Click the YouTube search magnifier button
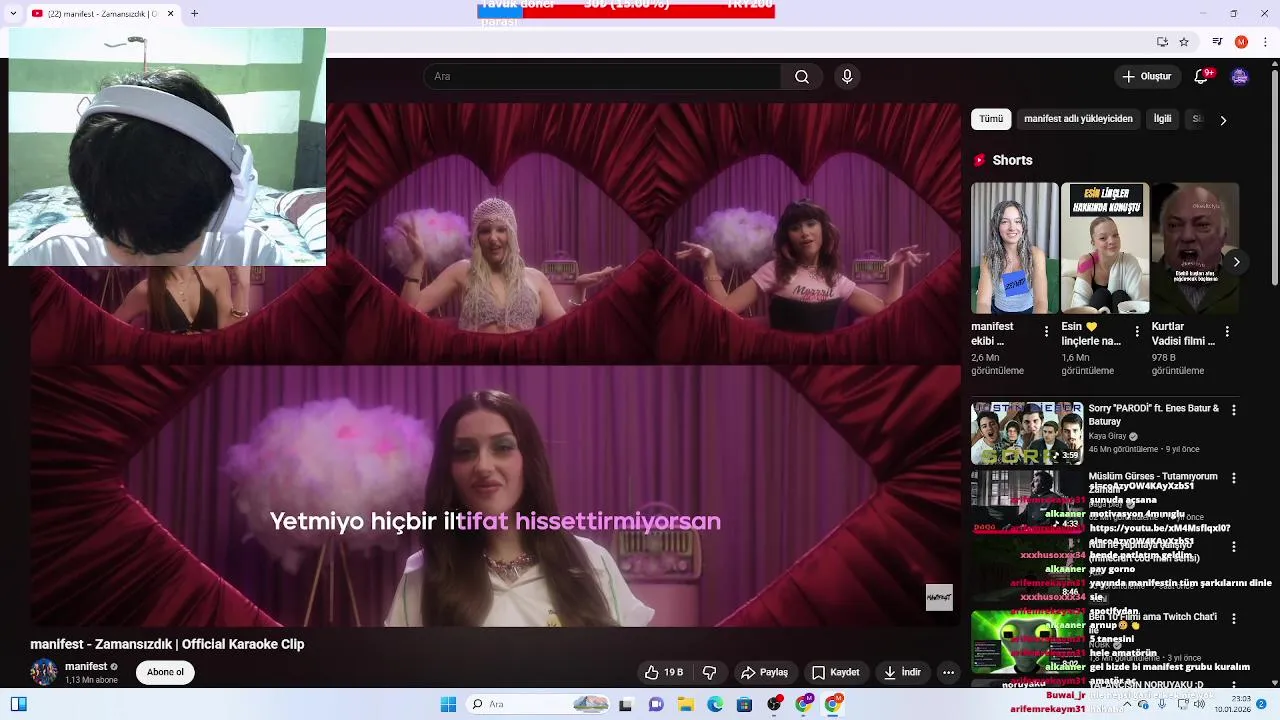The height and width of the screenshot is (720, 1280). click(x=802, y=77)
